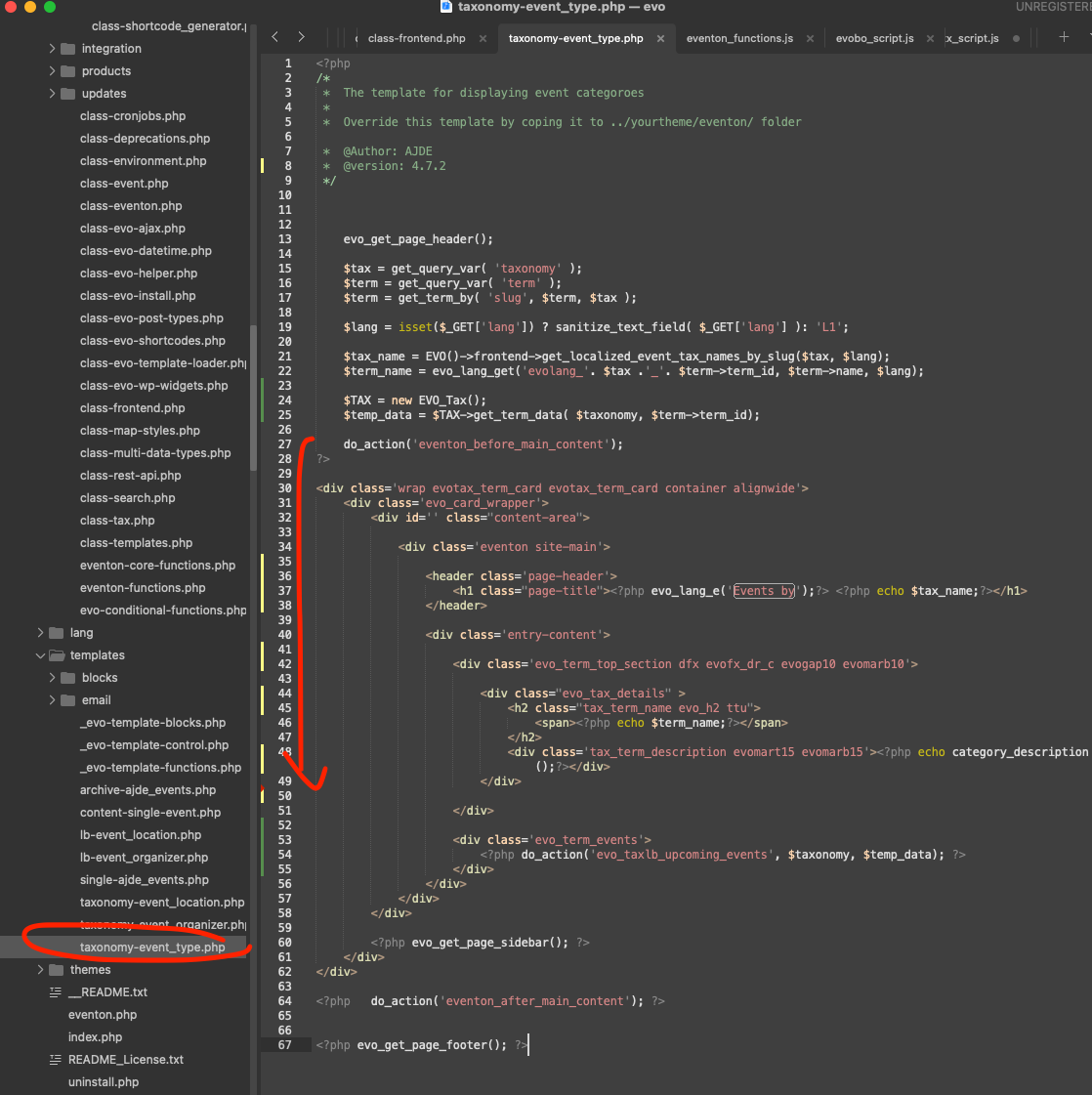
Task: Click the lang folder icon
Action: [x=56, y=633]
